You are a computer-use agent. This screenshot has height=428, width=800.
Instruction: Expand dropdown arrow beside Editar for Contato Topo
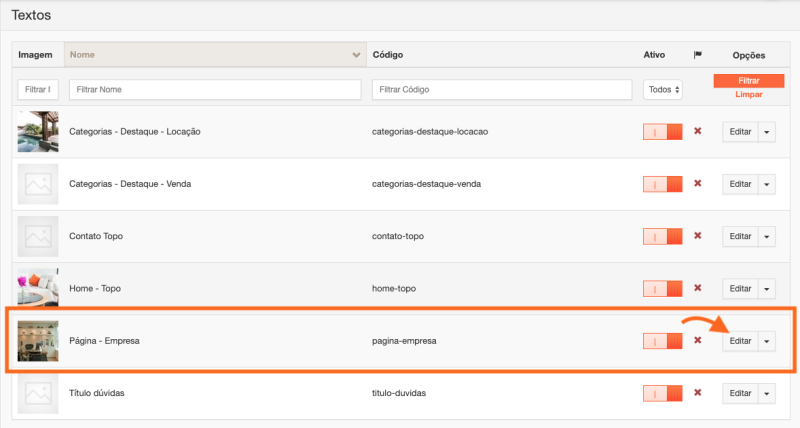(x=767, y=236)
